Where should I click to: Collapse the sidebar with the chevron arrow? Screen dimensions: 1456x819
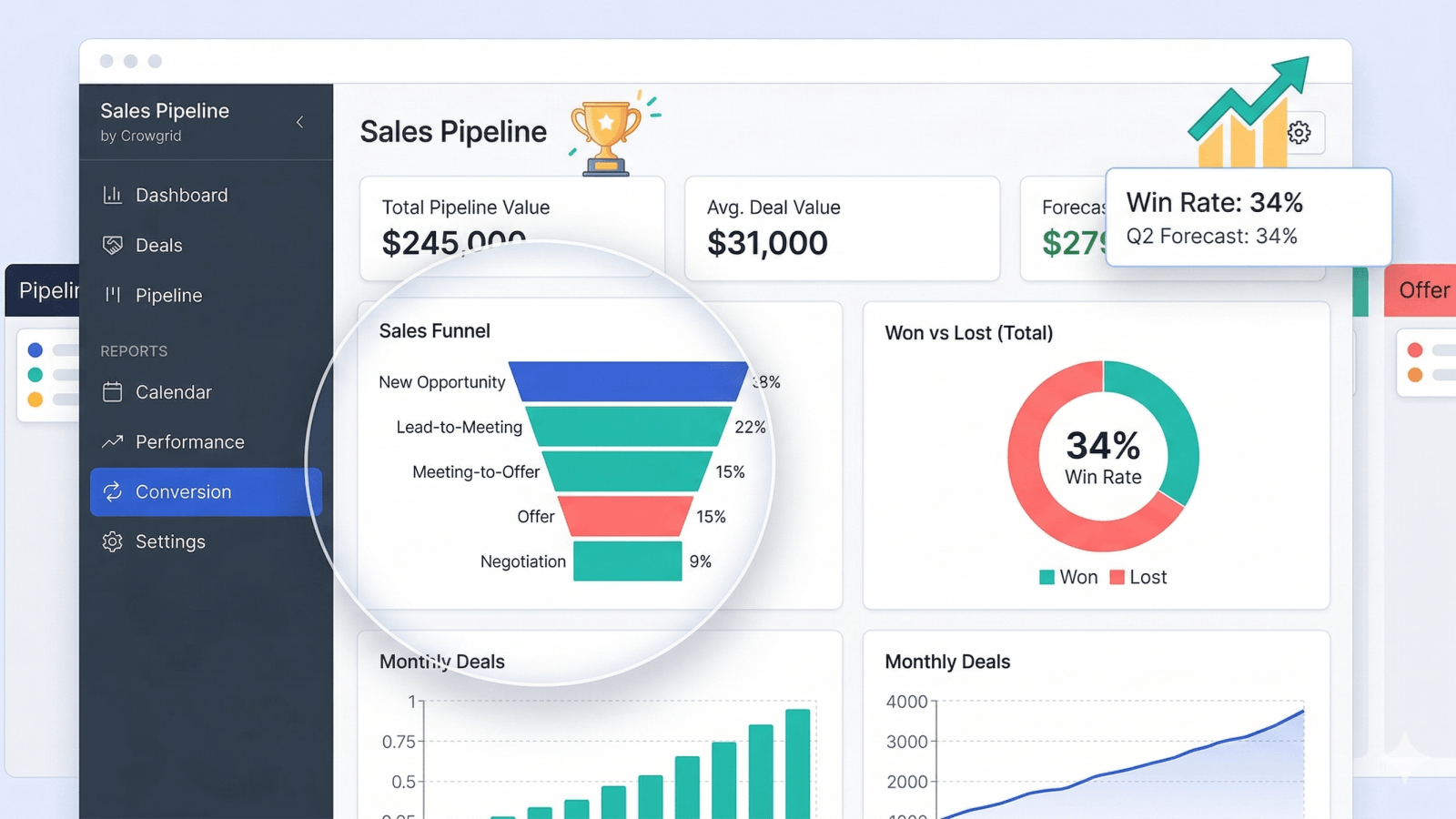coord(299,122)
